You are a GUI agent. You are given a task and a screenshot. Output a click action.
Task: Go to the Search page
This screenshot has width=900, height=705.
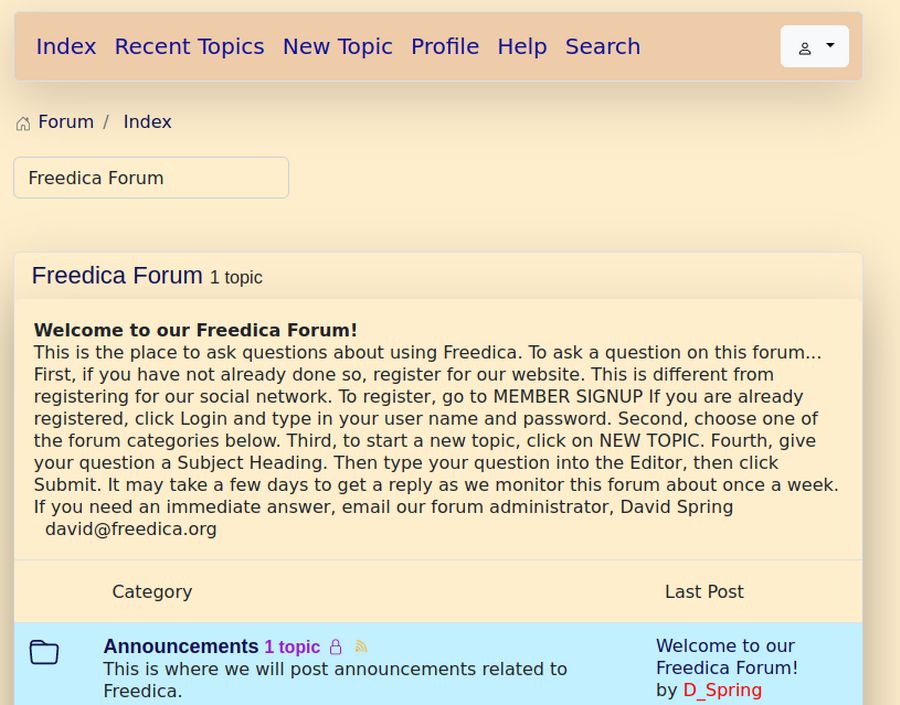click(x=602, y=47)
